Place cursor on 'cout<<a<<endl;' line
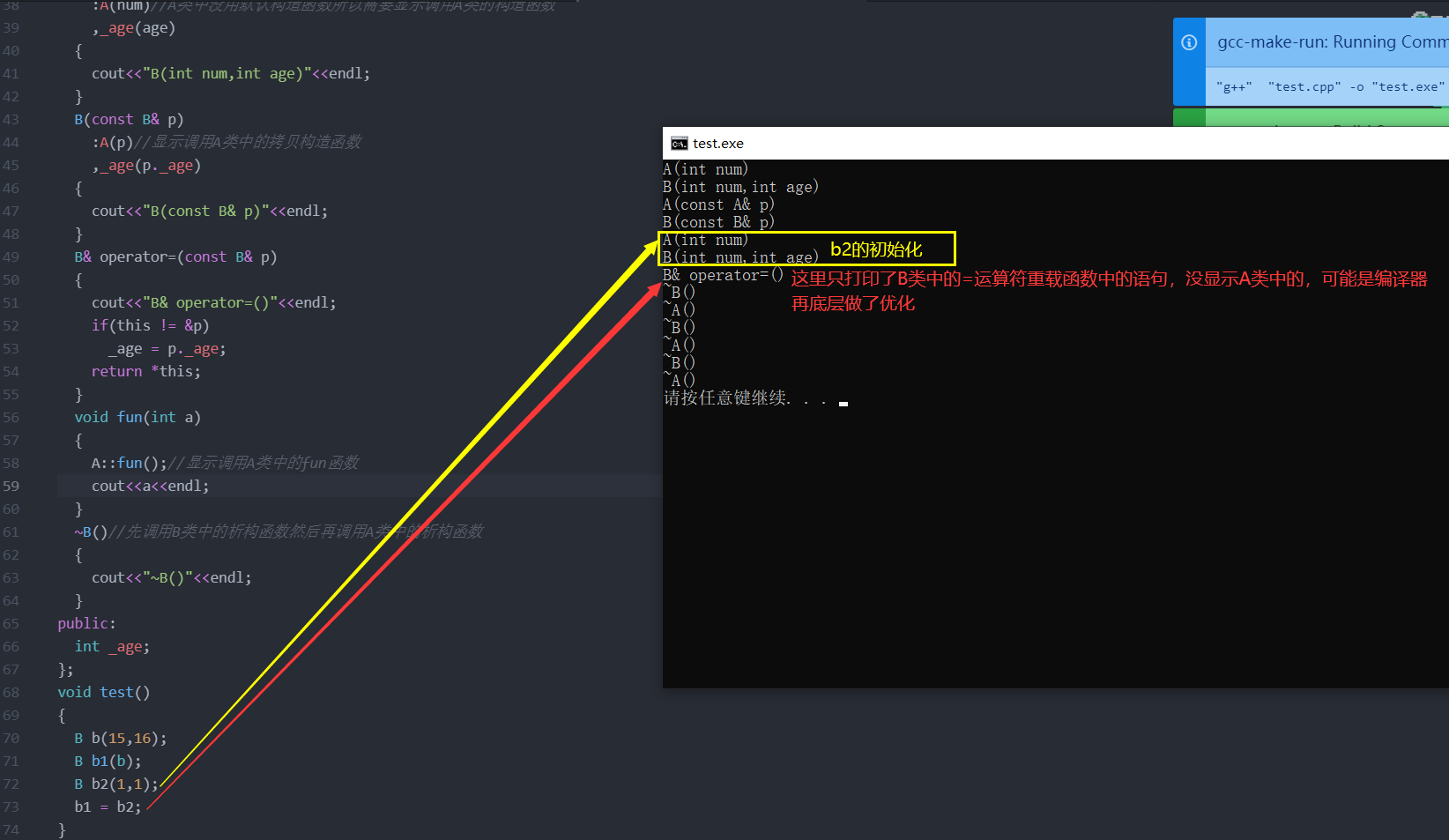Viewport: 1449px width, 840px height. (151, 486)
